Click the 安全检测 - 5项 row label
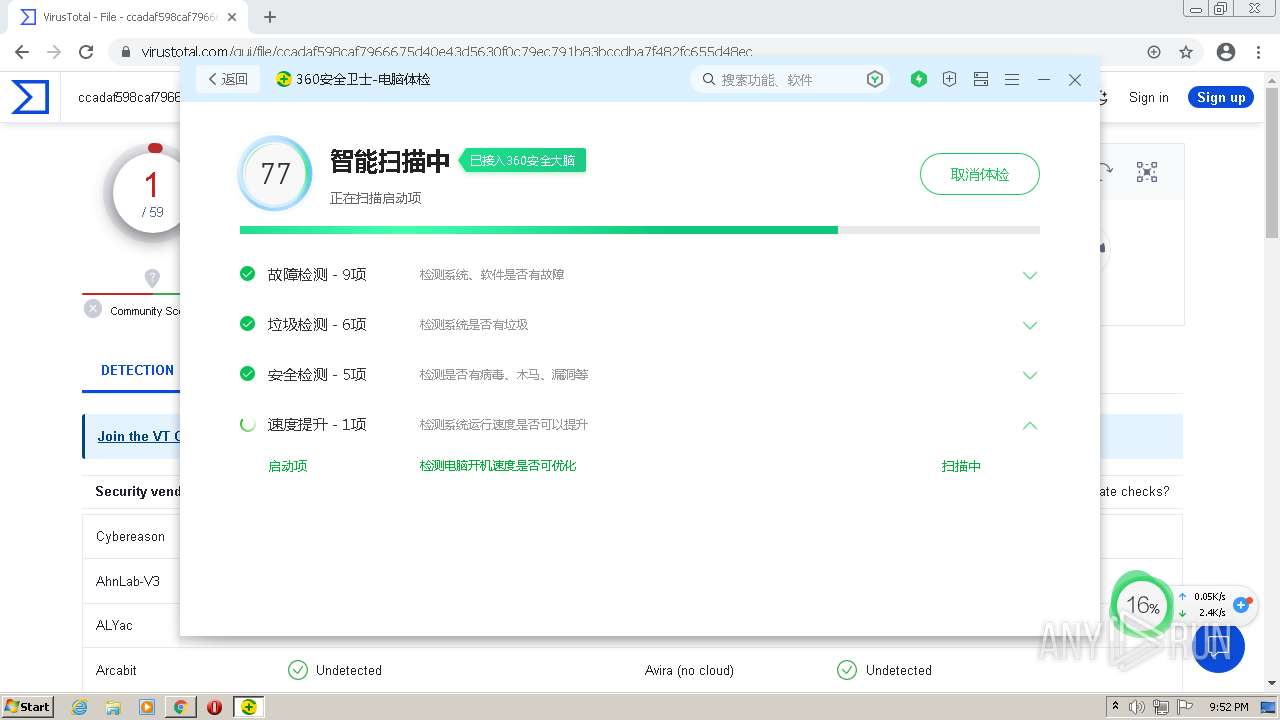 317,375
